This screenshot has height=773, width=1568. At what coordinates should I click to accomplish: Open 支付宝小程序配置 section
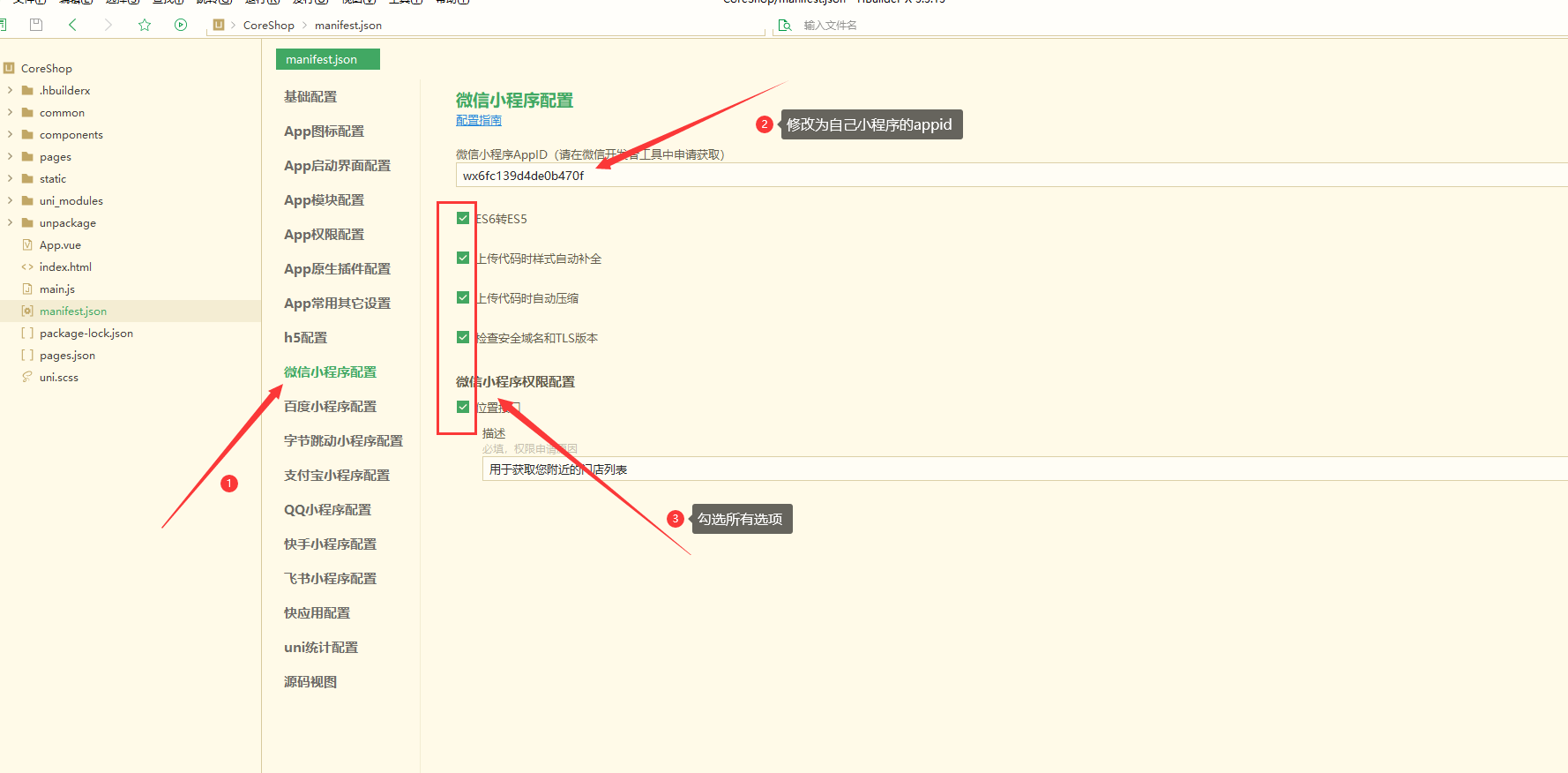point(337,476)
